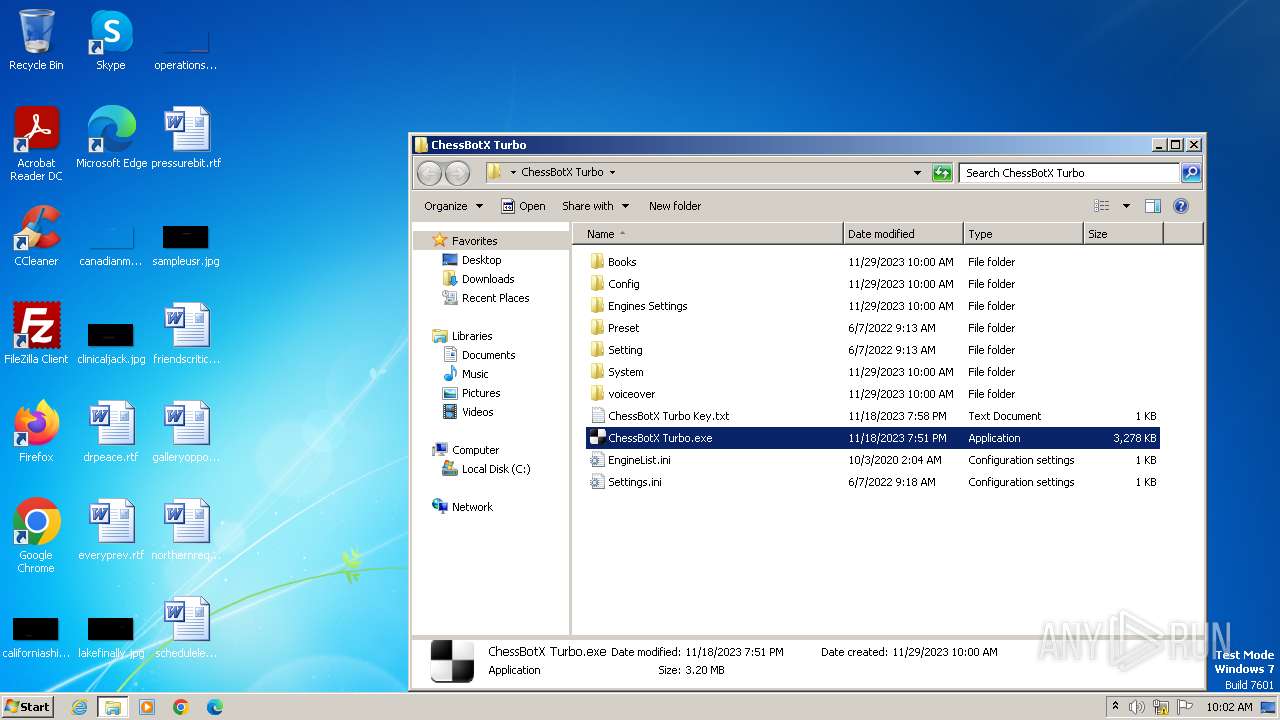Expand the Organize menu

453,206
